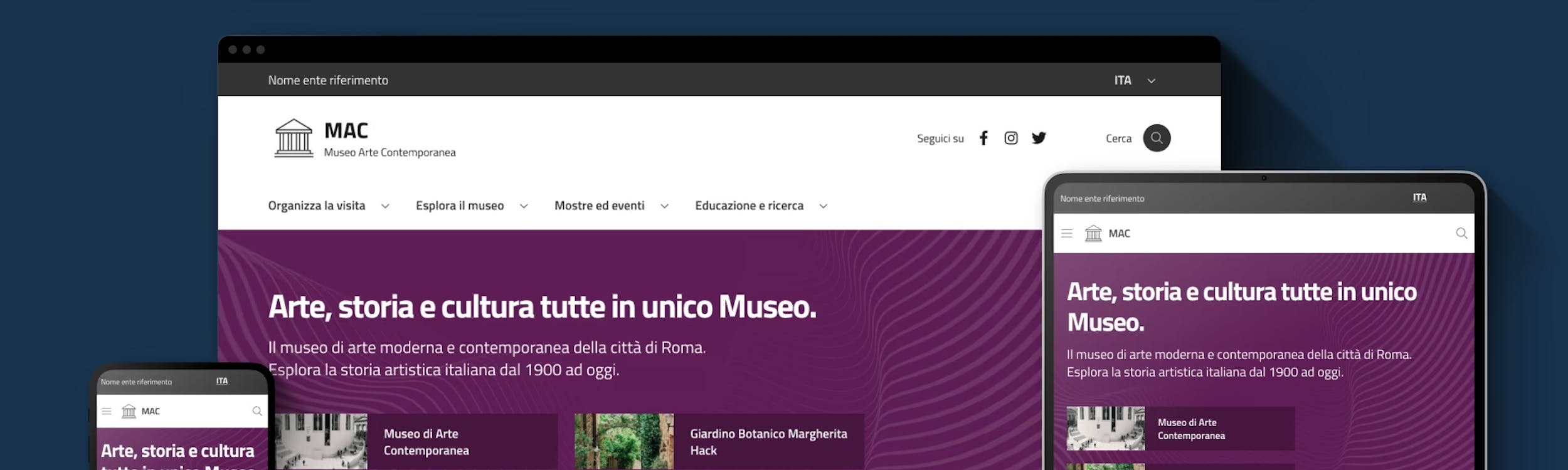Click the tablet hero headline Arte, storia e cultura
Viewport: 1568px width, 470px height.
1242,307
